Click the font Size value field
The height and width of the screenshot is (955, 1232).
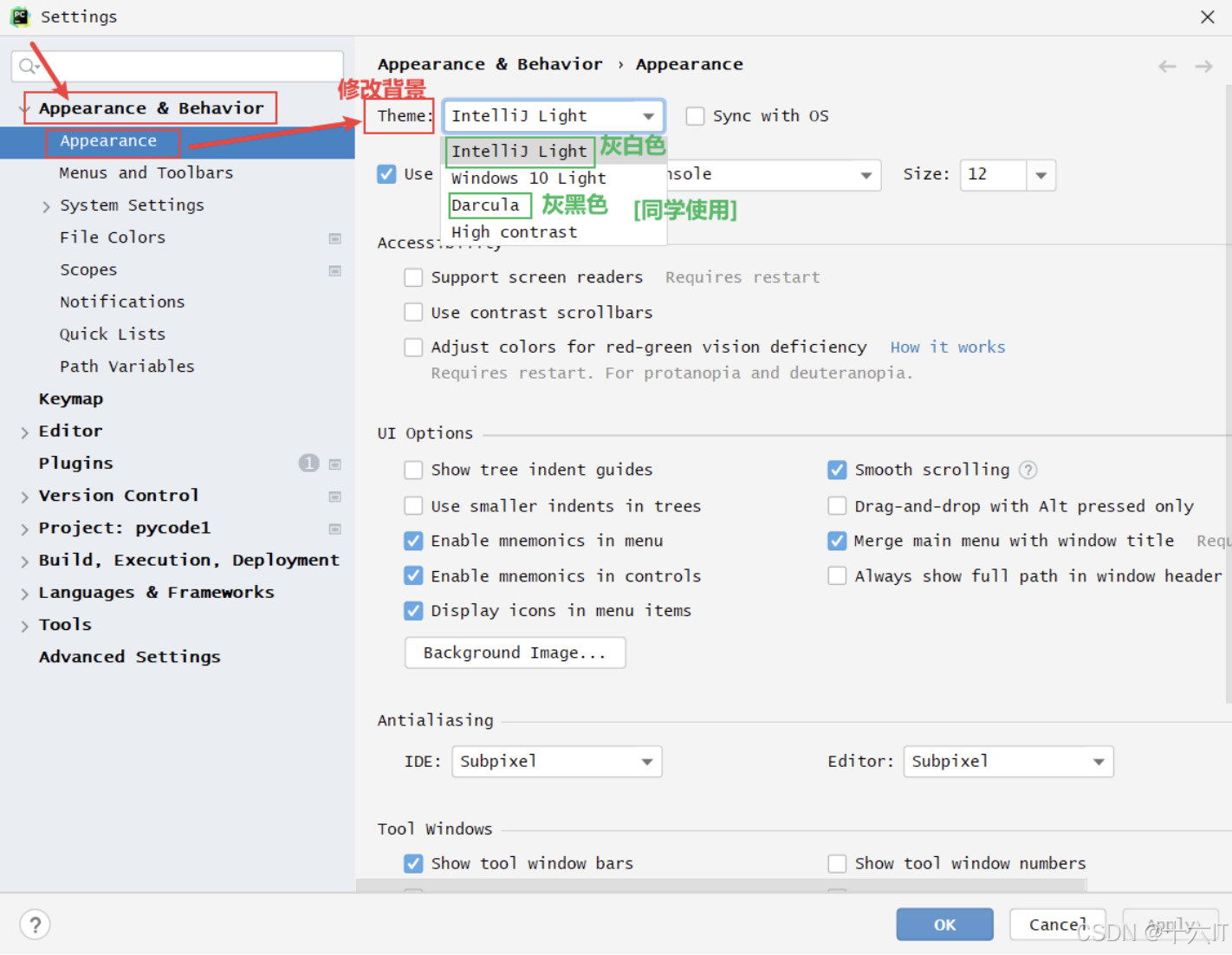[x=993, y=175]
